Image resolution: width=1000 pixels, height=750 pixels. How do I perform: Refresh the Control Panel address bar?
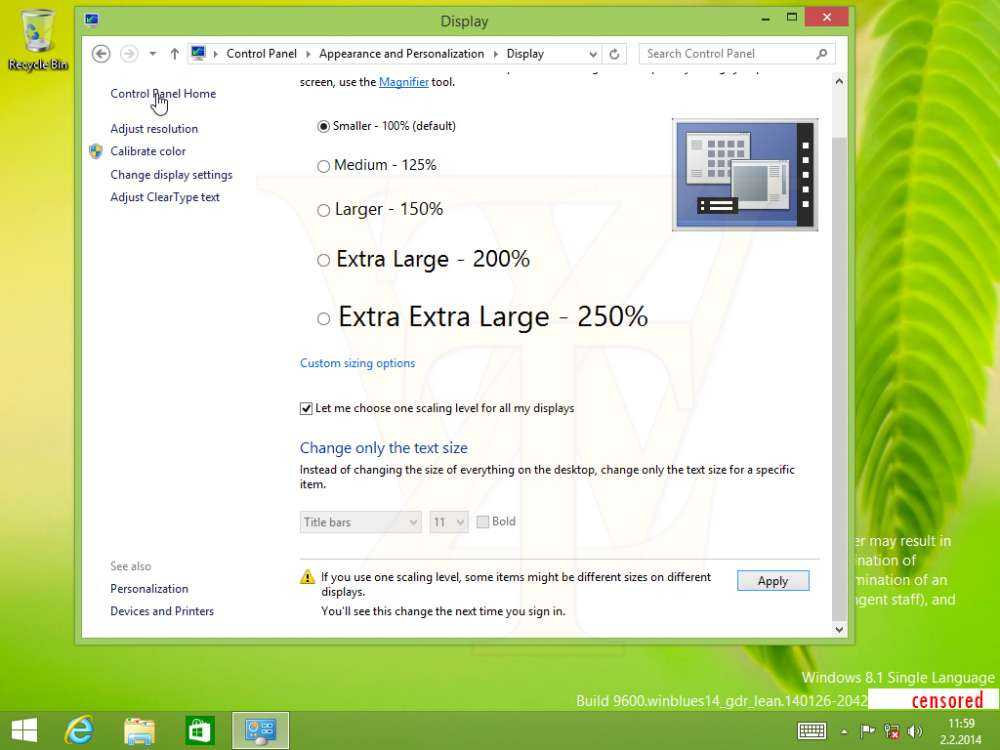point(615,54)
